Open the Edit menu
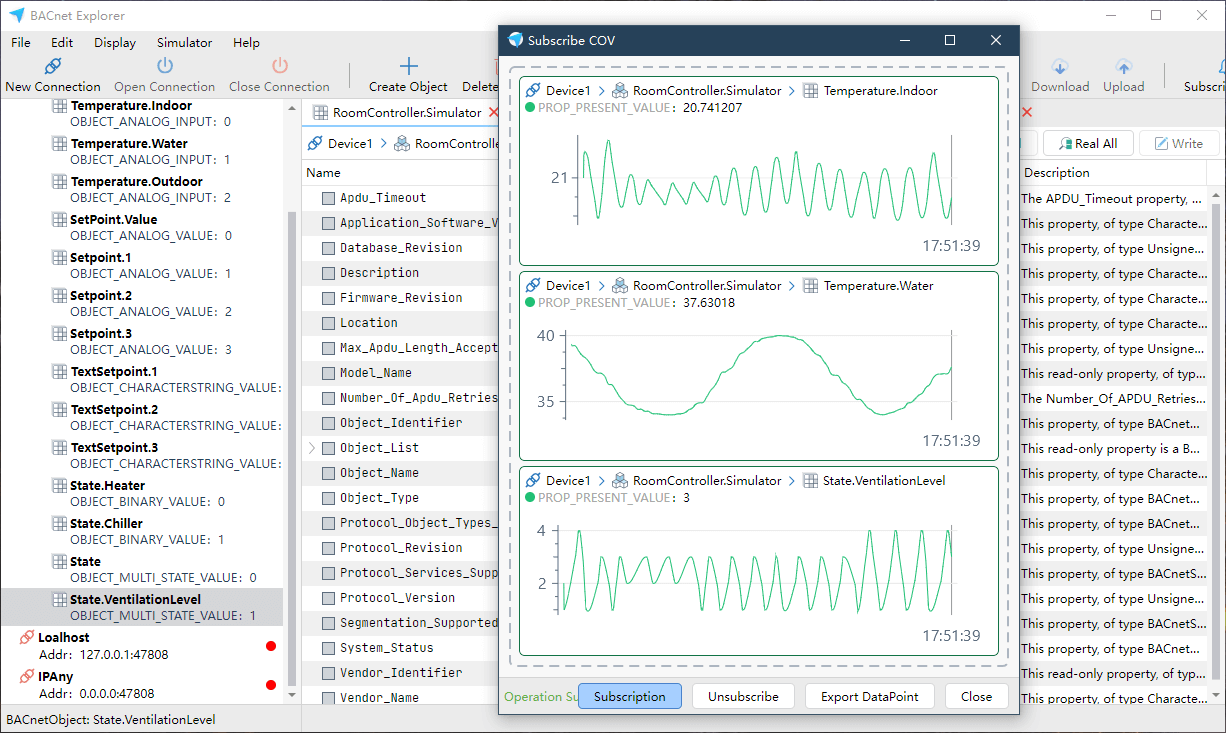Screen dimensions: 1226x733 tap(62, 43)
